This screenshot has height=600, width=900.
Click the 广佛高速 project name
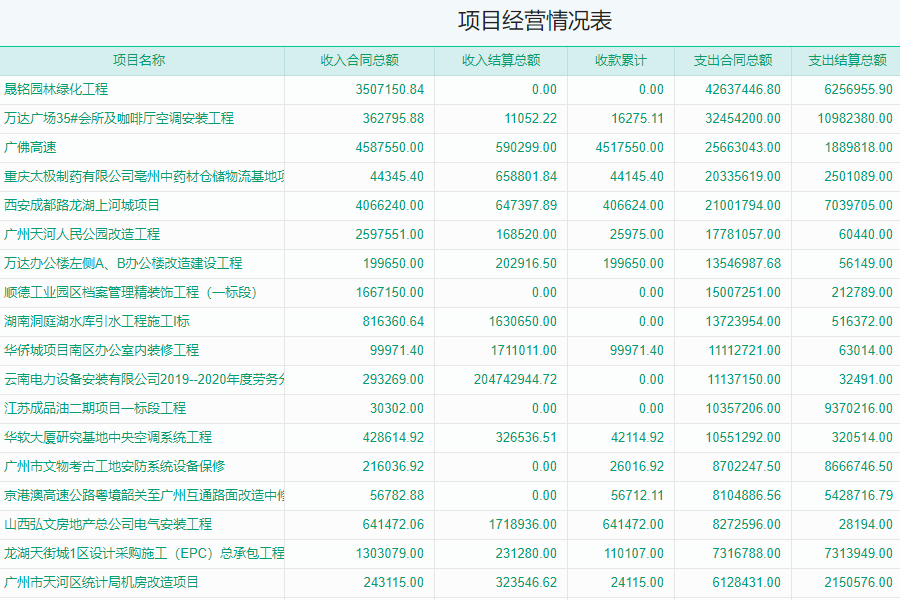click(x=30, y=147)
